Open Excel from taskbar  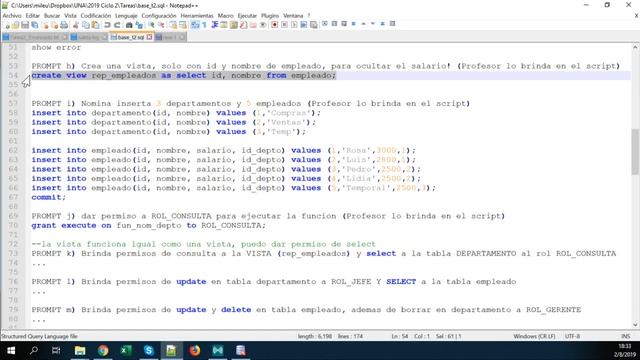(x=126, y=350)
